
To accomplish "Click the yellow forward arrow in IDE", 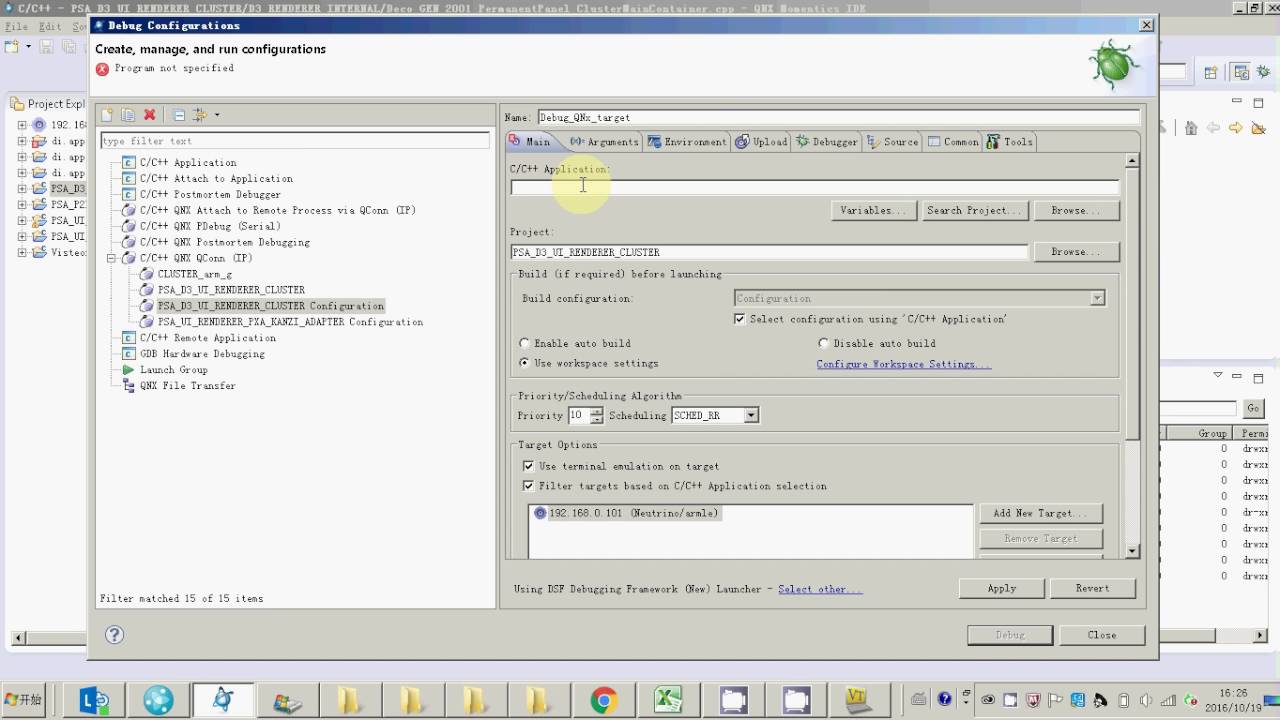I will tap(1236, 128).
